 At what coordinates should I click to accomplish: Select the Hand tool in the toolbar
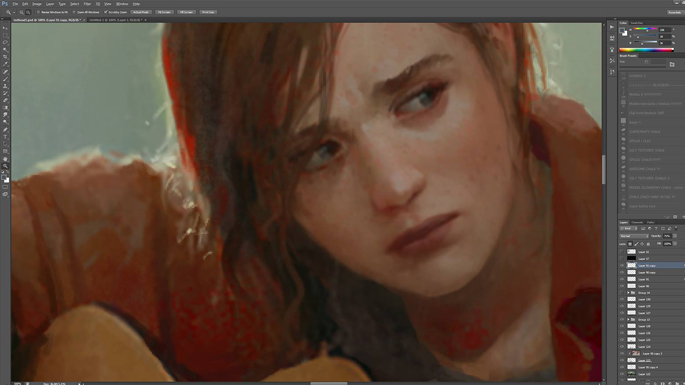5,159
